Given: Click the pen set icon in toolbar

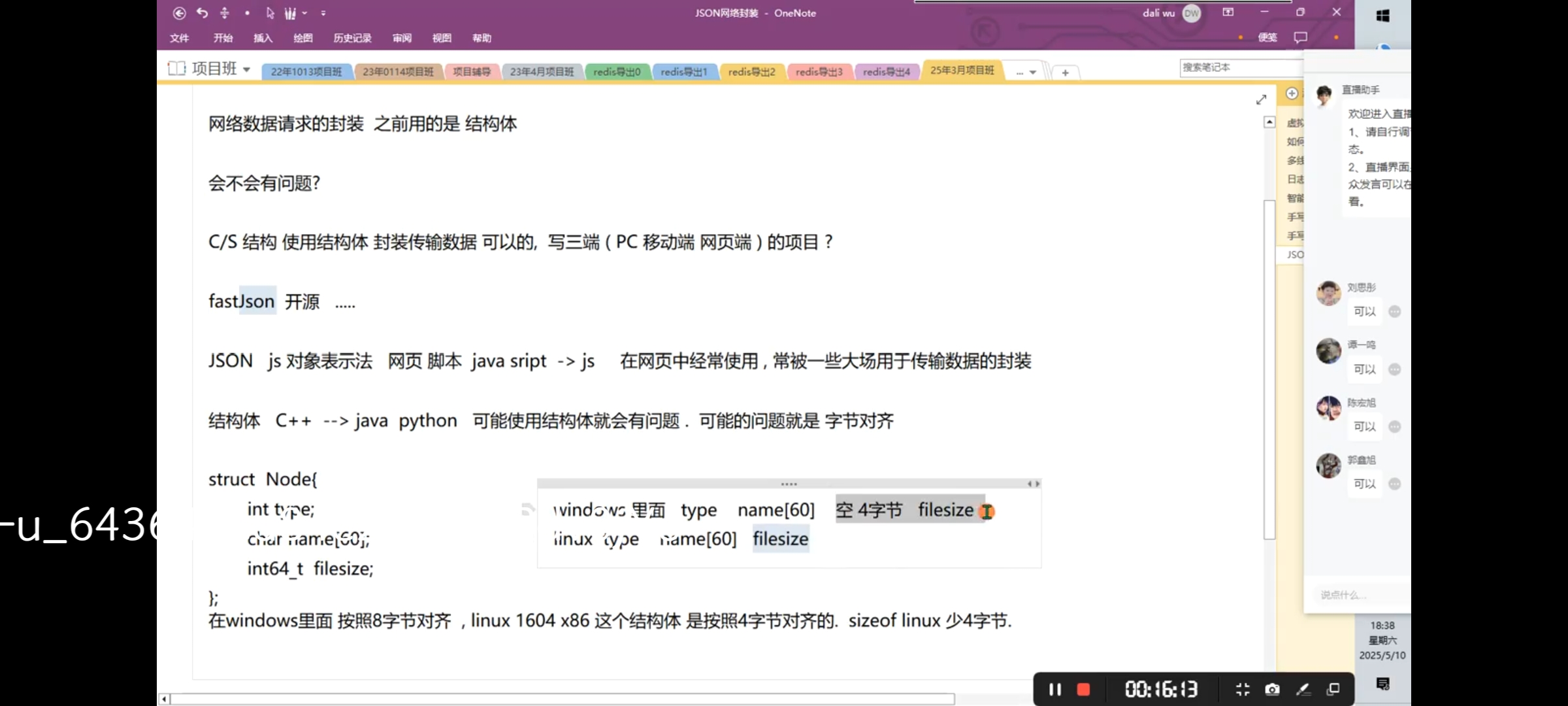Looking at the screenshot, I should (x=289, y=13).
